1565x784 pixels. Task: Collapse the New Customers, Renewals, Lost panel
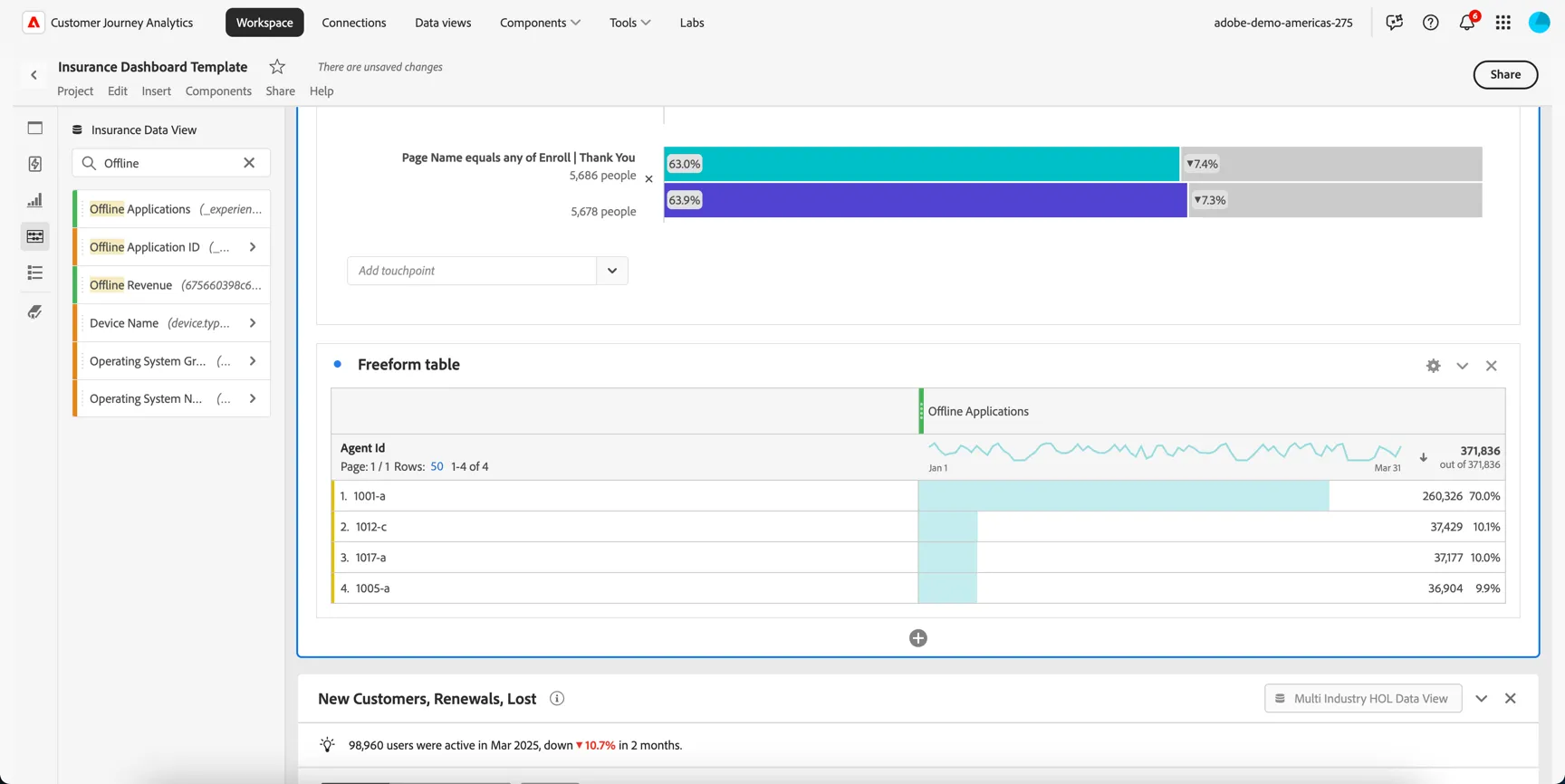point(1481,699)
